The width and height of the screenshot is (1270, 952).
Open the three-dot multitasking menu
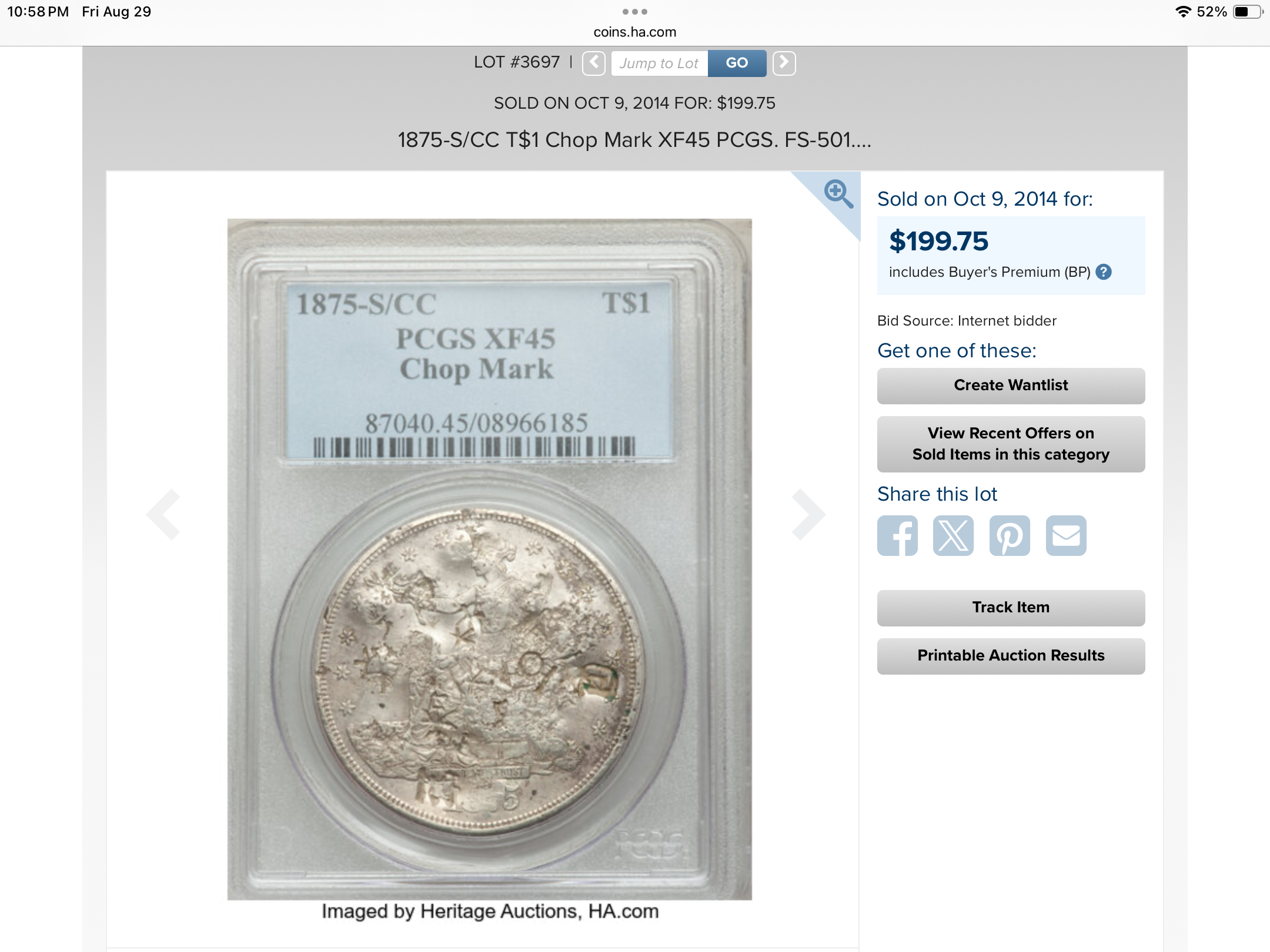coord(635,12)
